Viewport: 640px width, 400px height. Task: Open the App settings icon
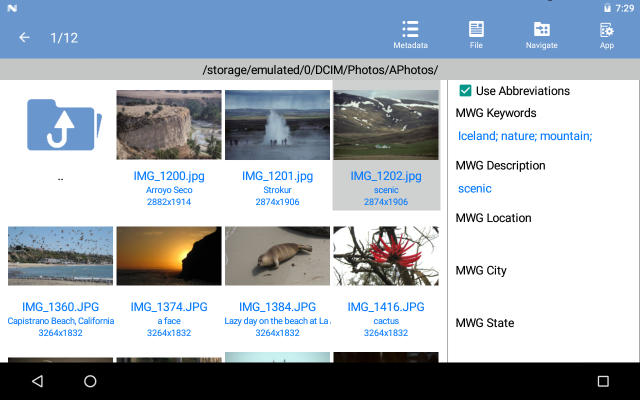tap(606, 35)
